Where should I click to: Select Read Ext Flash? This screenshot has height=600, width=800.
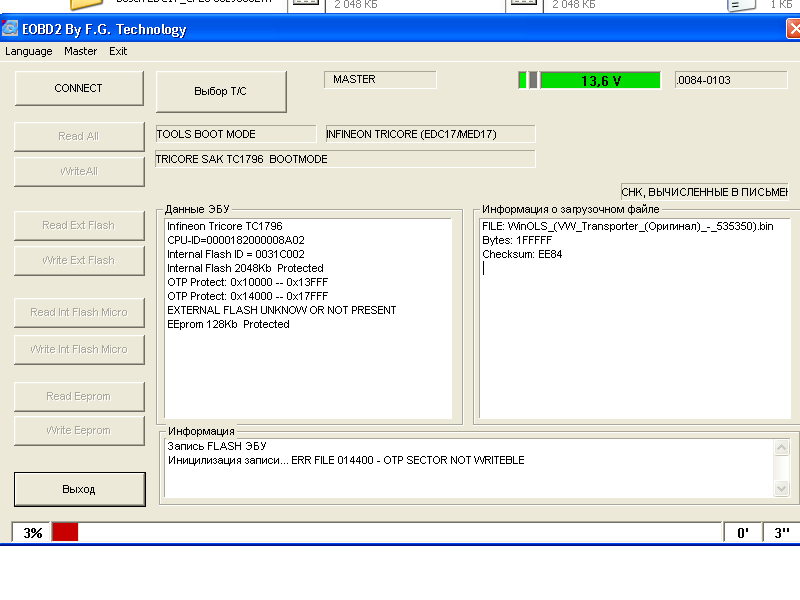click(x=78, y=225)
